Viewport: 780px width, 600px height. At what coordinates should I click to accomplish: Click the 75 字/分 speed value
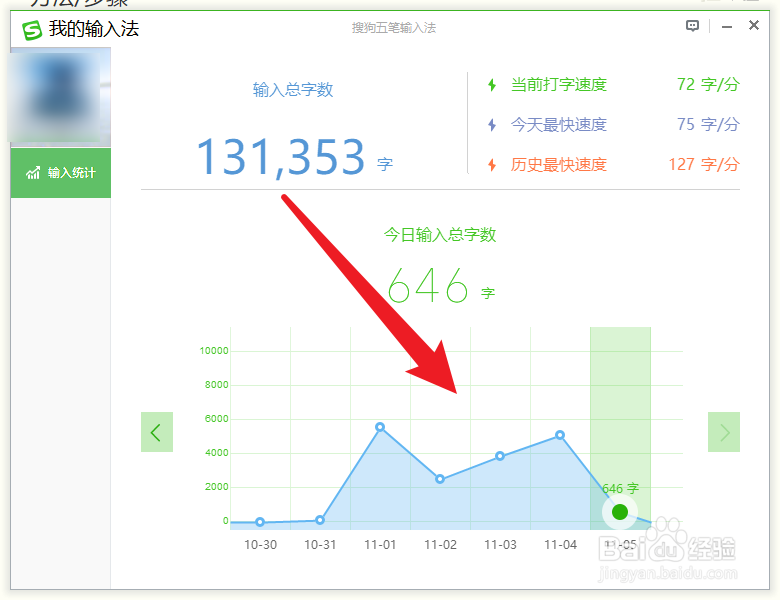tap(708, 124)
